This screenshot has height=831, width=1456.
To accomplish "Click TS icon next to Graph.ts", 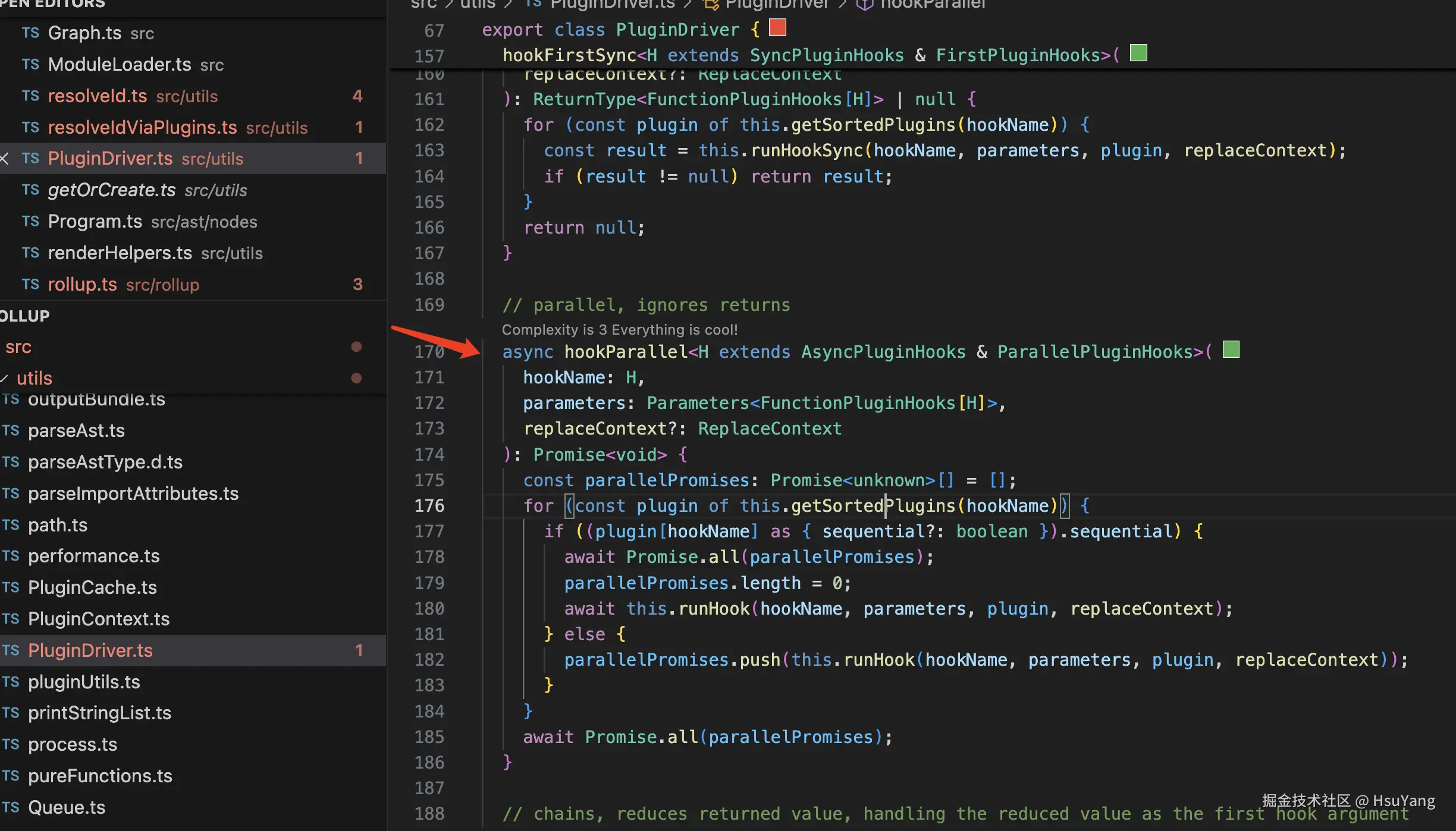I will click(30, 33).
